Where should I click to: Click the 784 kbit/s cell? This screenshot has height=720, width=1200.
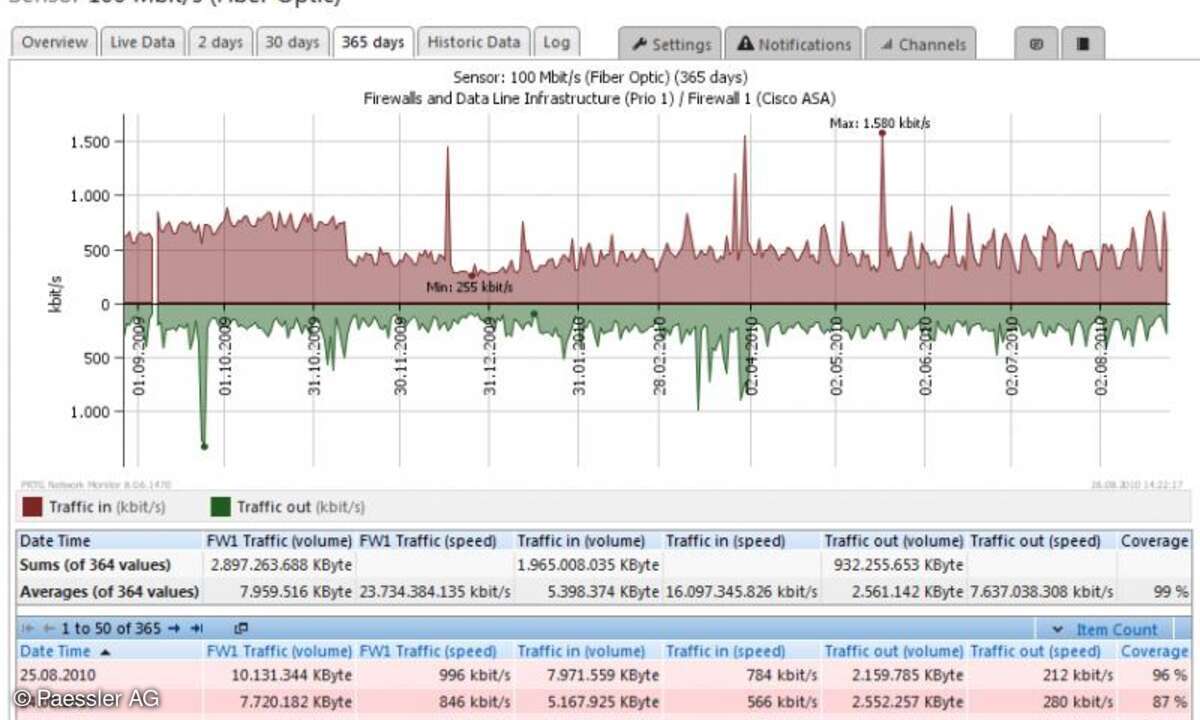point(781,674)
